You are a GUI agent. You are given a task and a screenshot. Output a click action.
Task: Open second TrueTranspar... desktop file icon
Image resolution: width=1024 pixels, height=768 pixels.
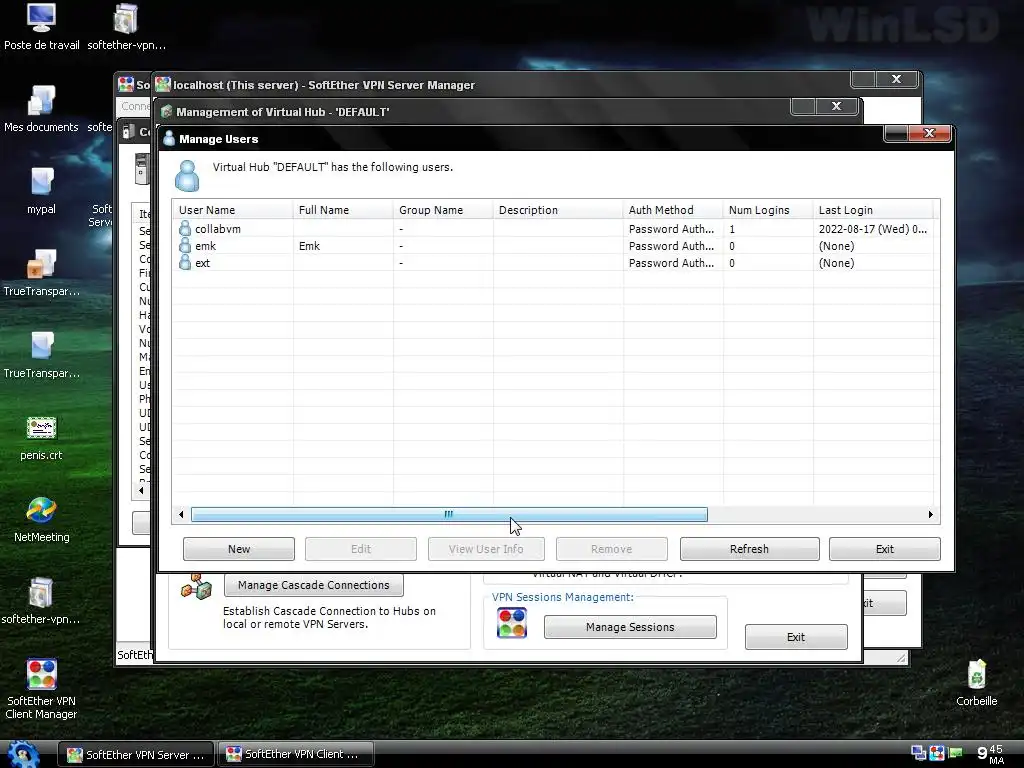41,356
